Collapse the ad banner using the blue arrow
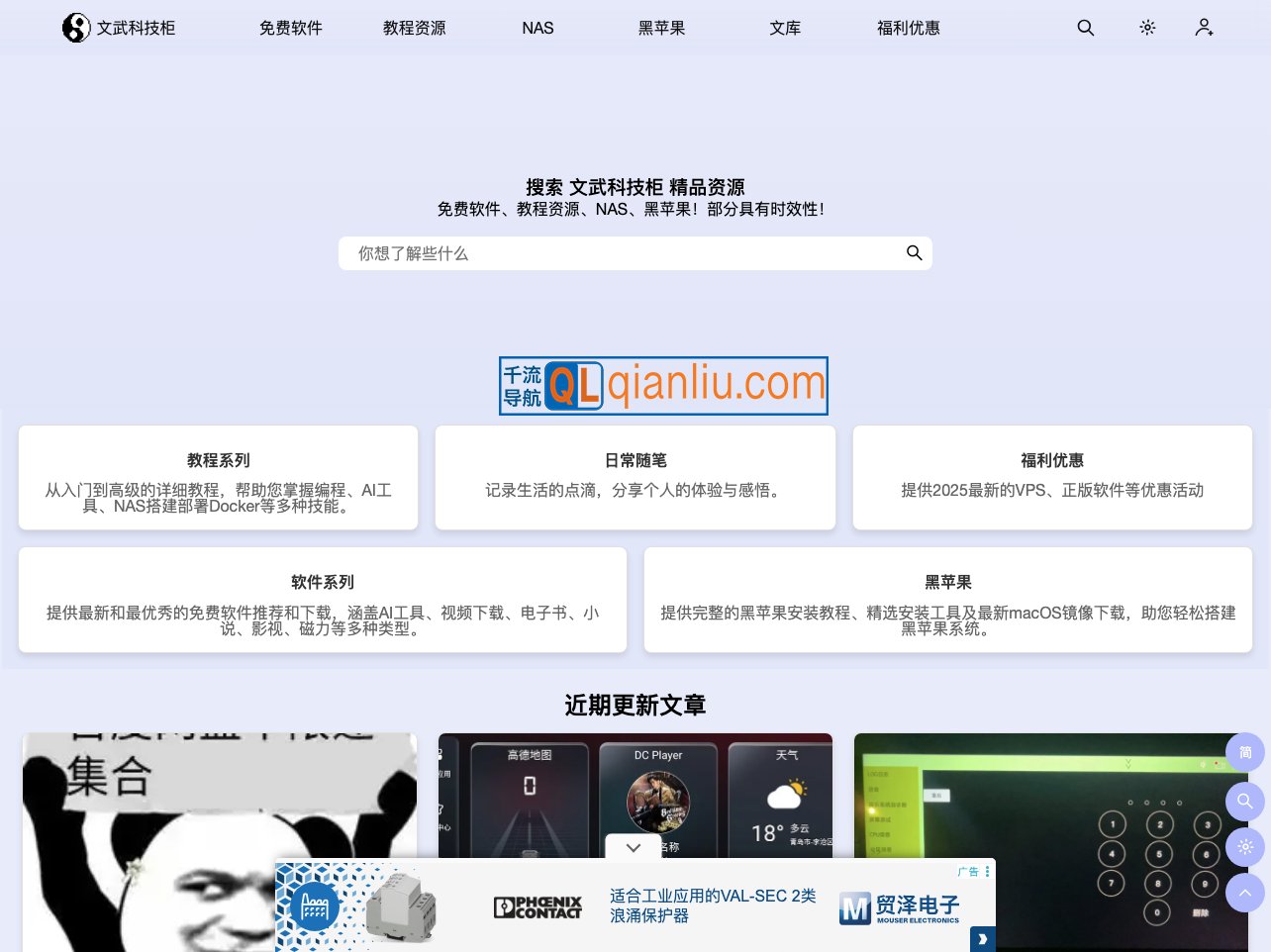The image size is (1271, 952). 982,939
